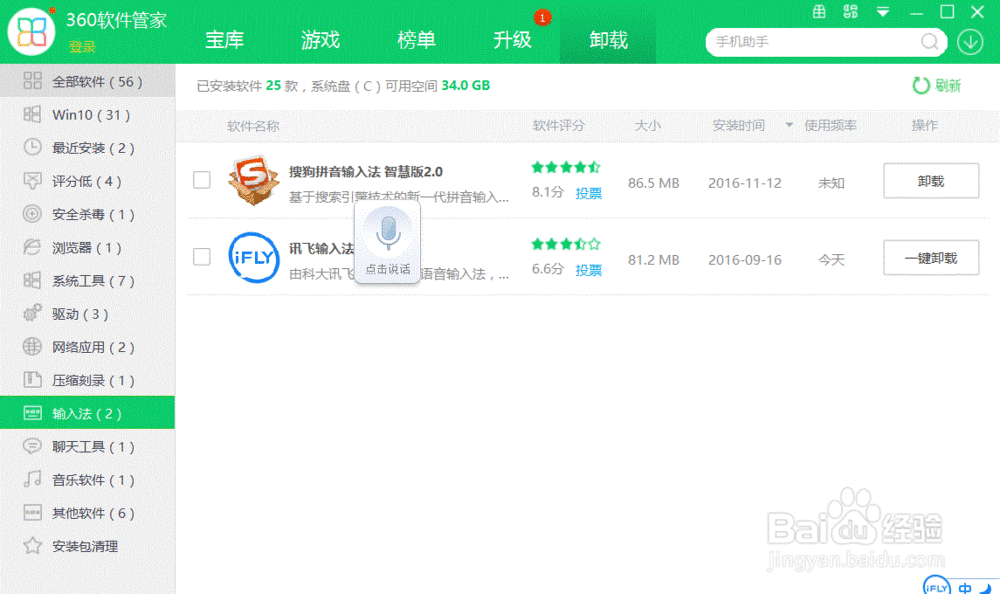Image resolution: width=1000 pixels, height=594 pixels.
Task: Click the 聊天工具 chat bubble icon
Action: tap(32, 446)
